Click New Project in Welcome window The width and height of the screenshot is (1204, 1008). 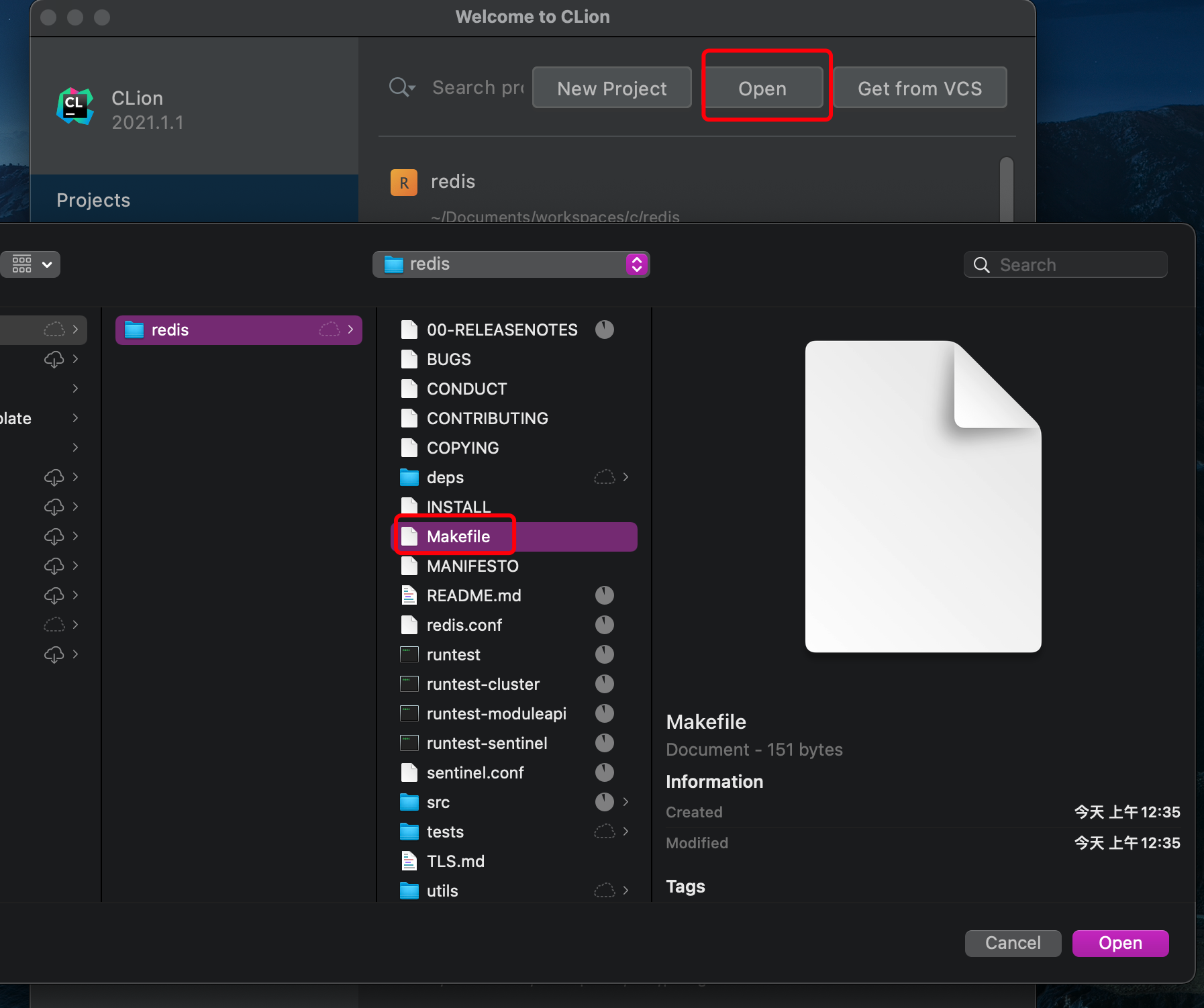tap(612, 88)
